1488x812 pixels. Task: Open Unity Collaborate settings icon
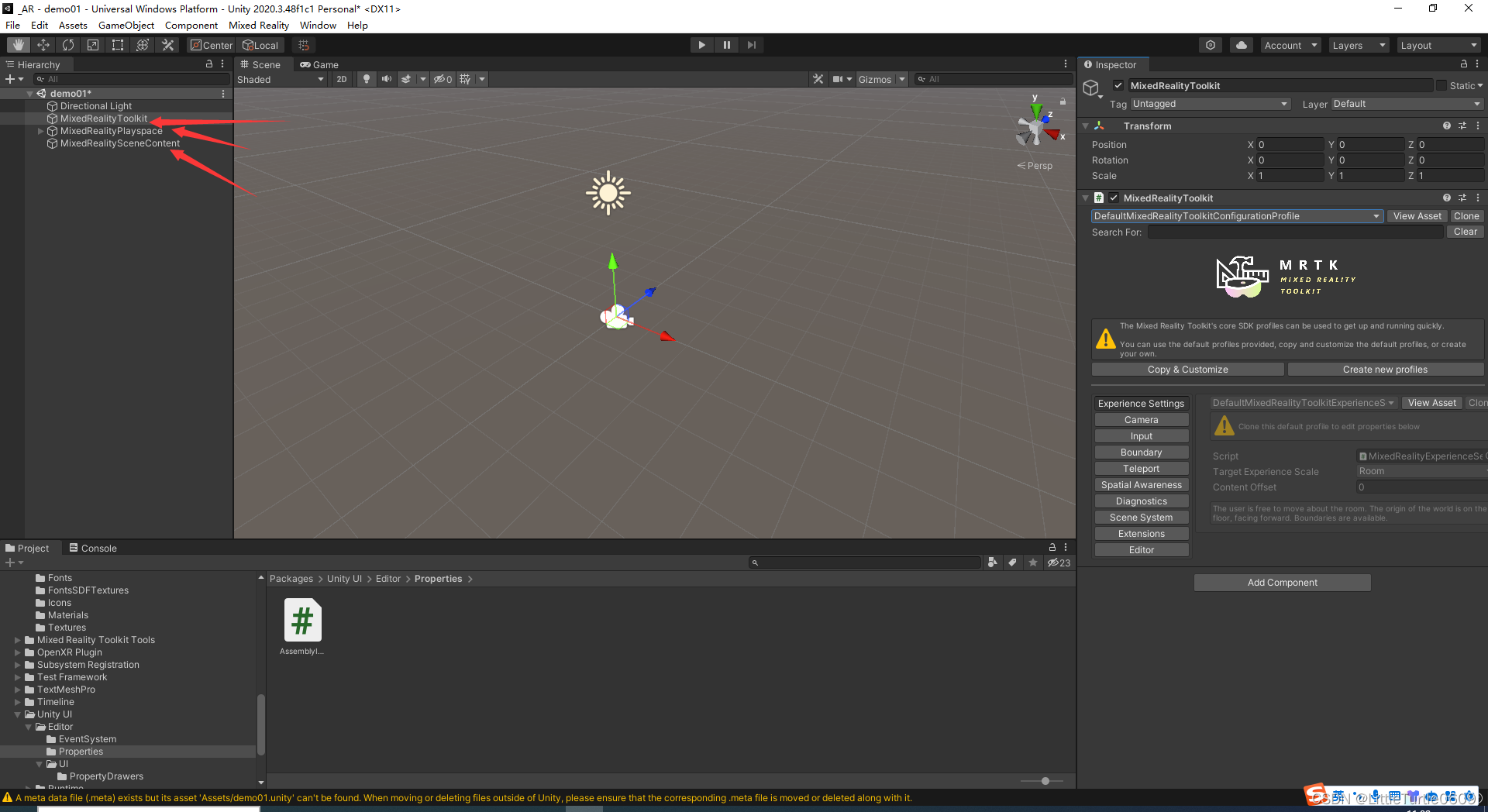coord(1211,45)
